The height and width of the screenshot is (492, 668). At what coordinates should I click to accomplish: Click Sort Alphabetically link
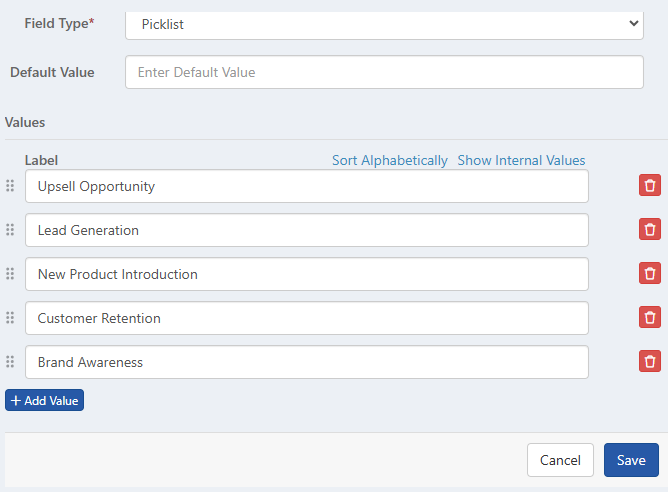pos(390,160)
